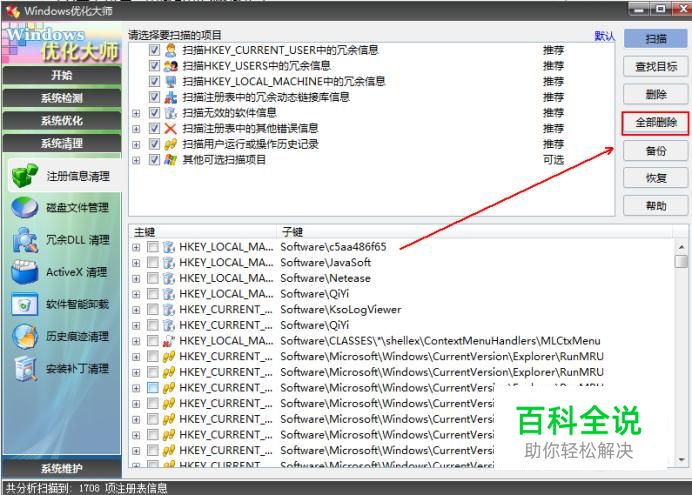Open the 开始 sidebar tab
Image resolution: width=692 pixels, height=495 pixels.
tap(62, 75)
